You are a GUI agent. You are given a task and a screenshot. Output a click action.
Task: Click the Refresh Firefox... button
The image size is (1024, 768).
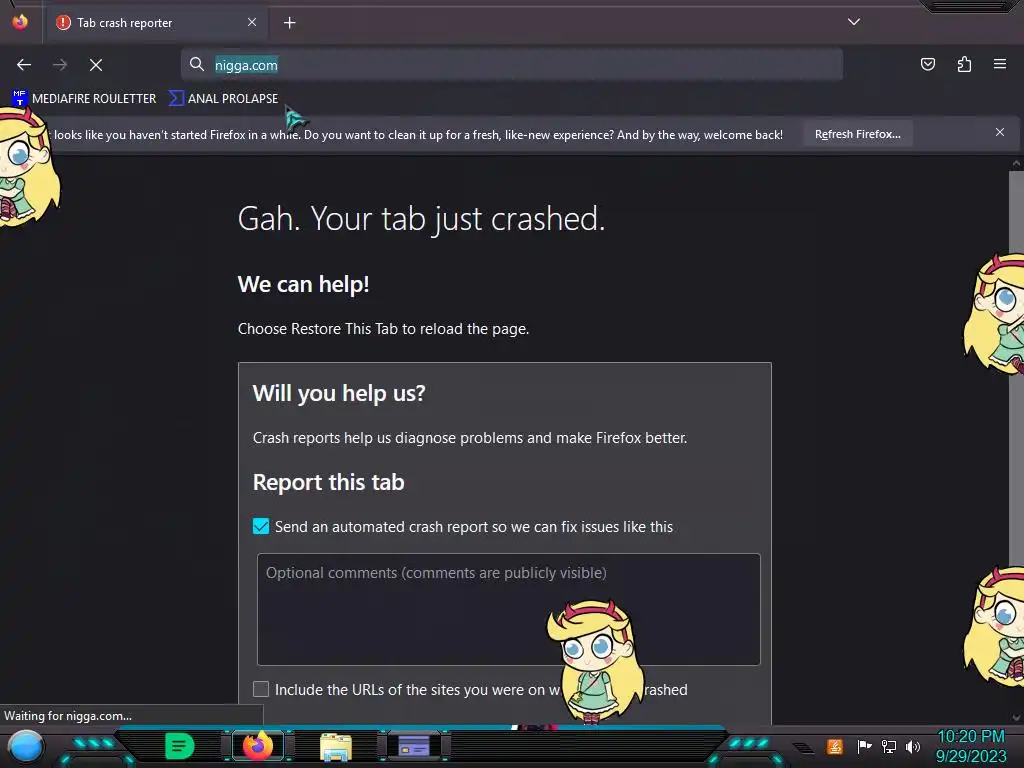[x=857, y=134]
